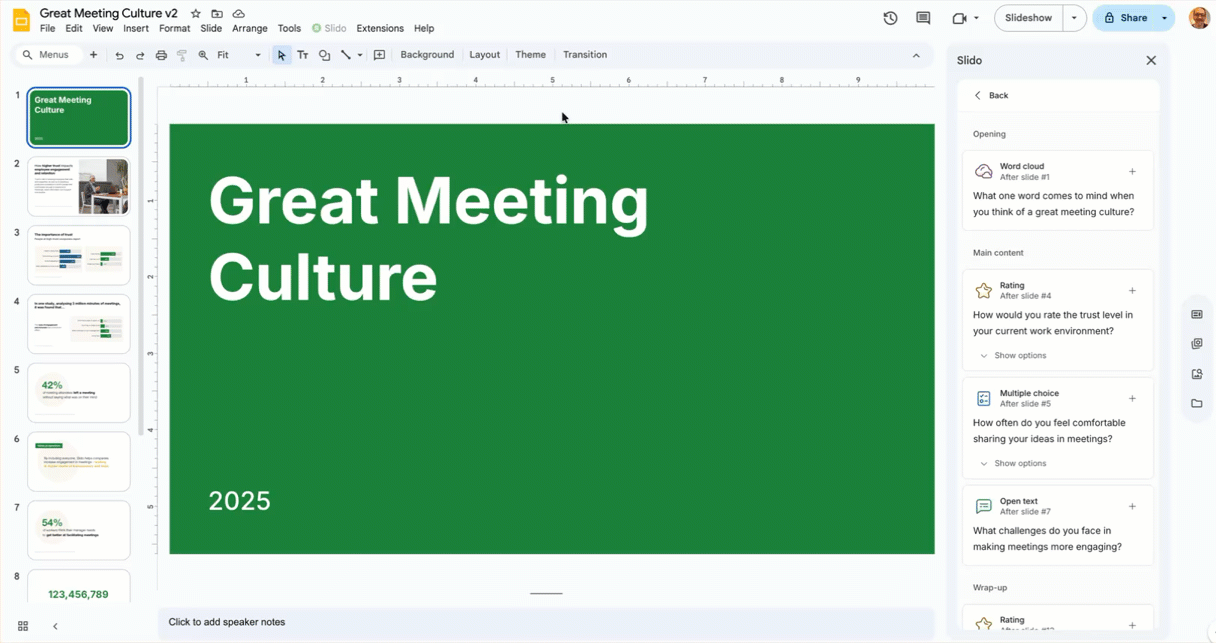
Task: Activate the Paint format tool
Action: coord(182,55)
